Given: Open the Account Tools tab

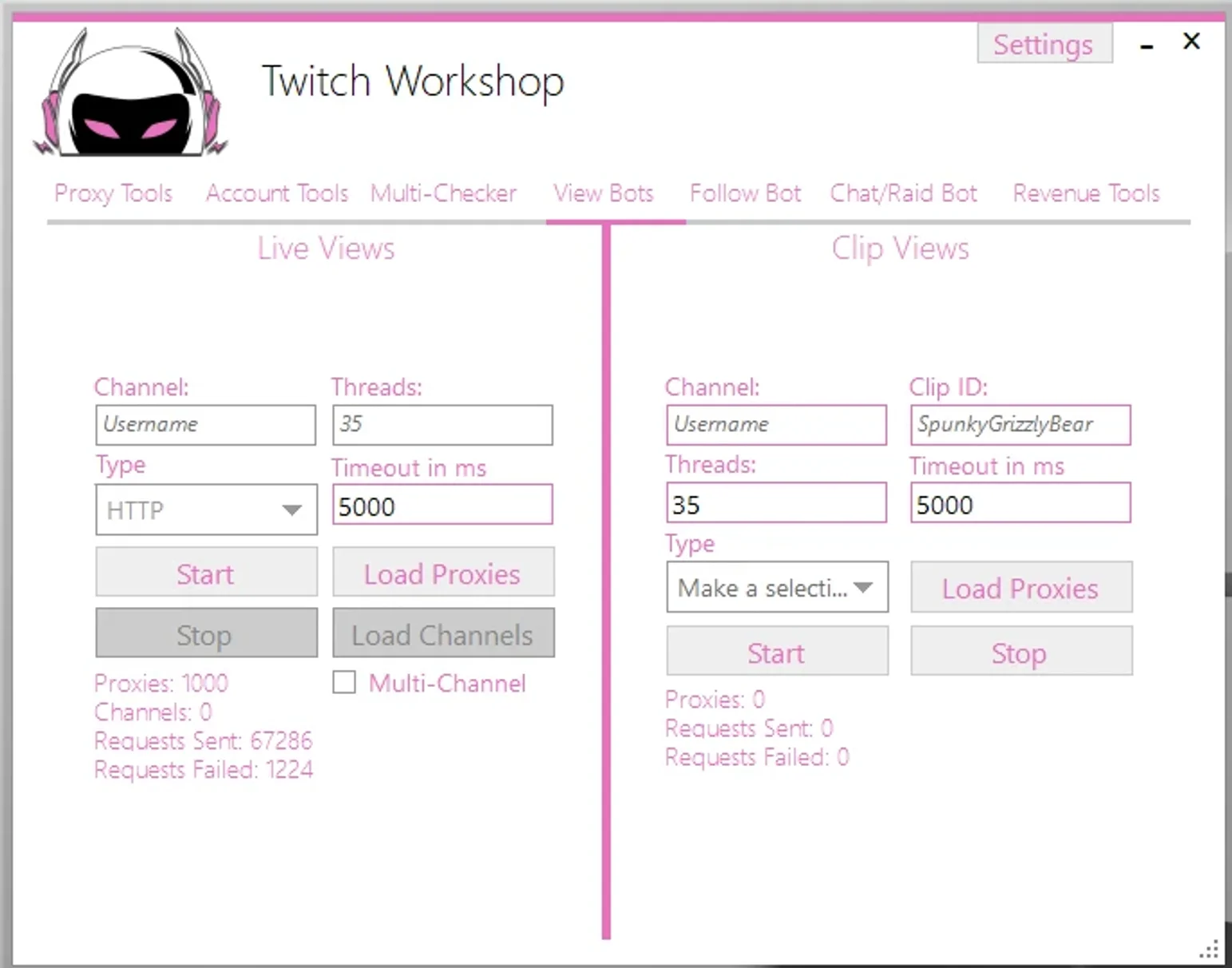Looking at the screenshot, I should [277, 193].
